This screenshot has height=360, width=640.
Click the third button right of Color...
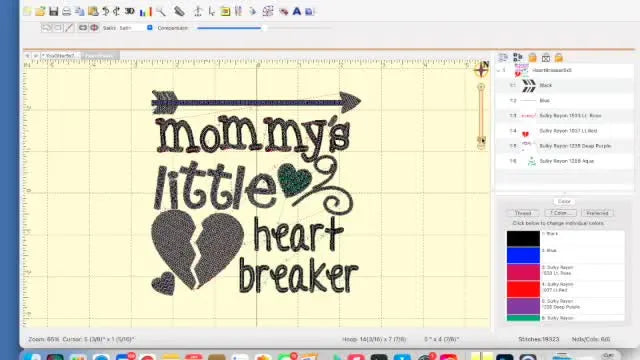point(597,213)
